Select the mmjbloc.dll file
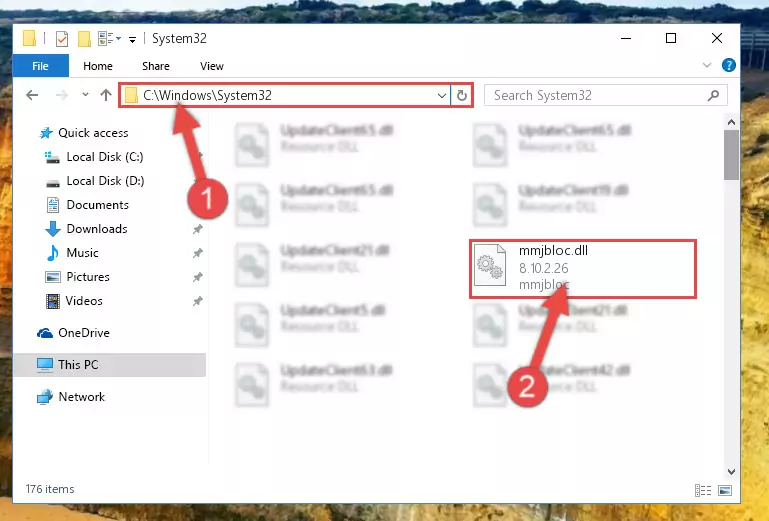Viewport: 769px width, 521px height. pos(583,269)
